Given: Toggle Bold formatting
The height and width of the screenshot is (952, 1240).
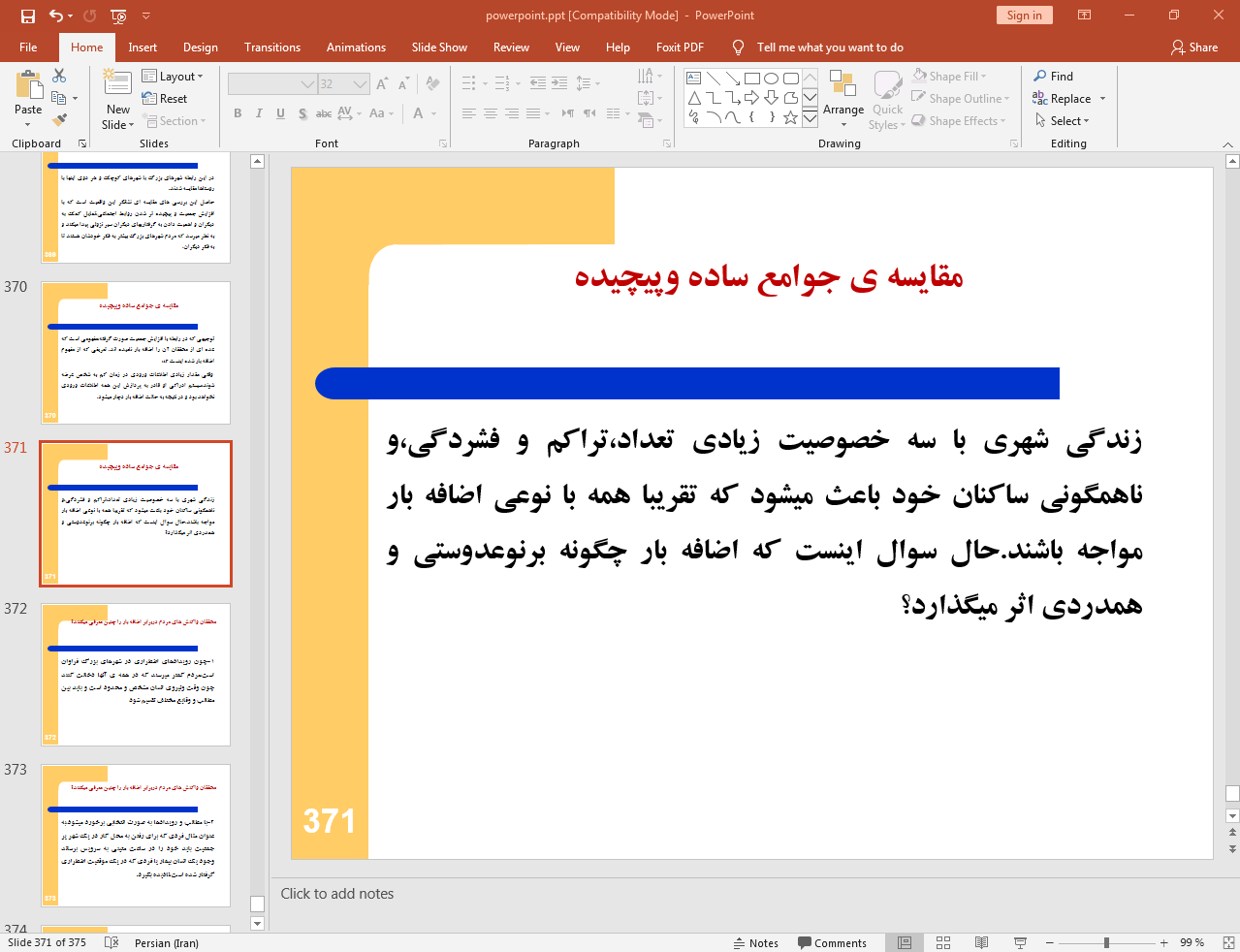Looking at the screenshot, I should tap(238, 113).
